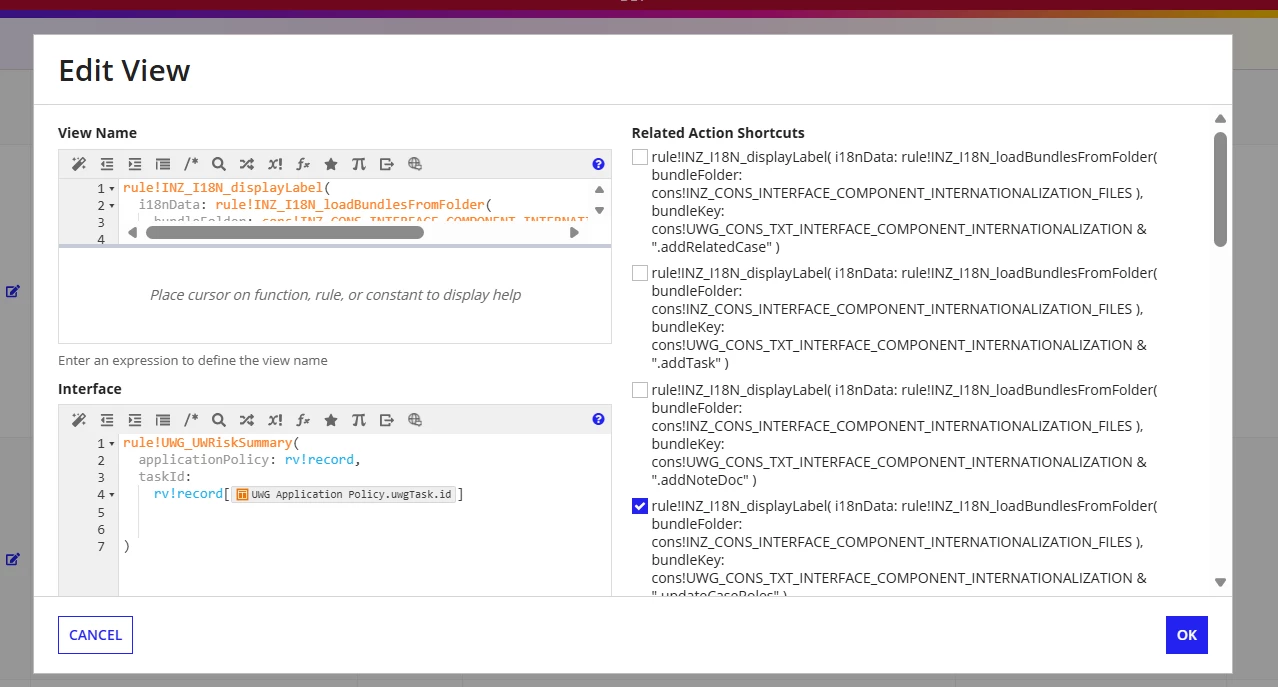
Task: Click the star icon in Interface toolbar
Action: [x=331, y=420]
